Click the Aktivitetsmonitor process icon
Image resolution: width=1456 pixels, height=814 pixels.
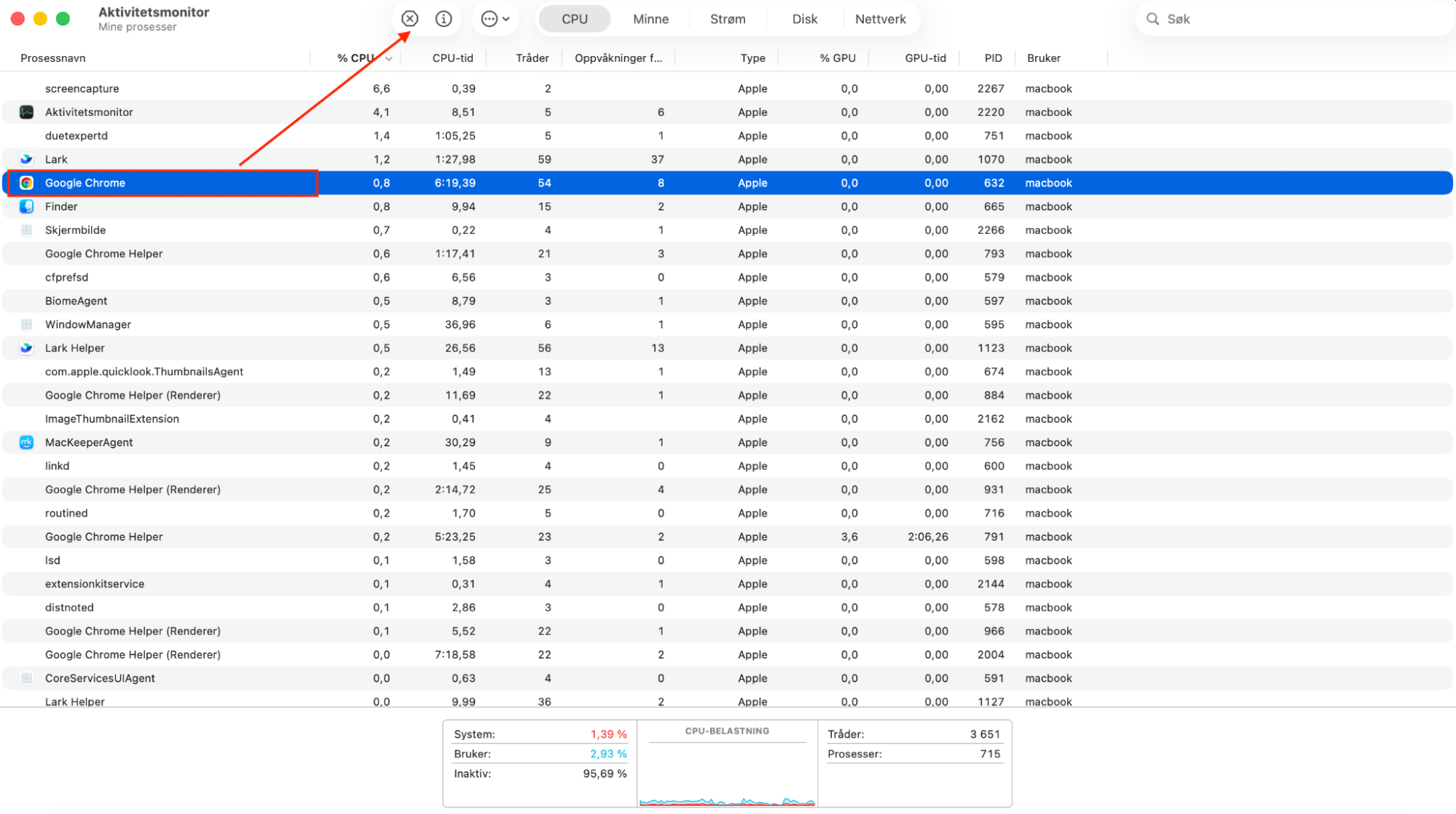[x=26, y=112]
